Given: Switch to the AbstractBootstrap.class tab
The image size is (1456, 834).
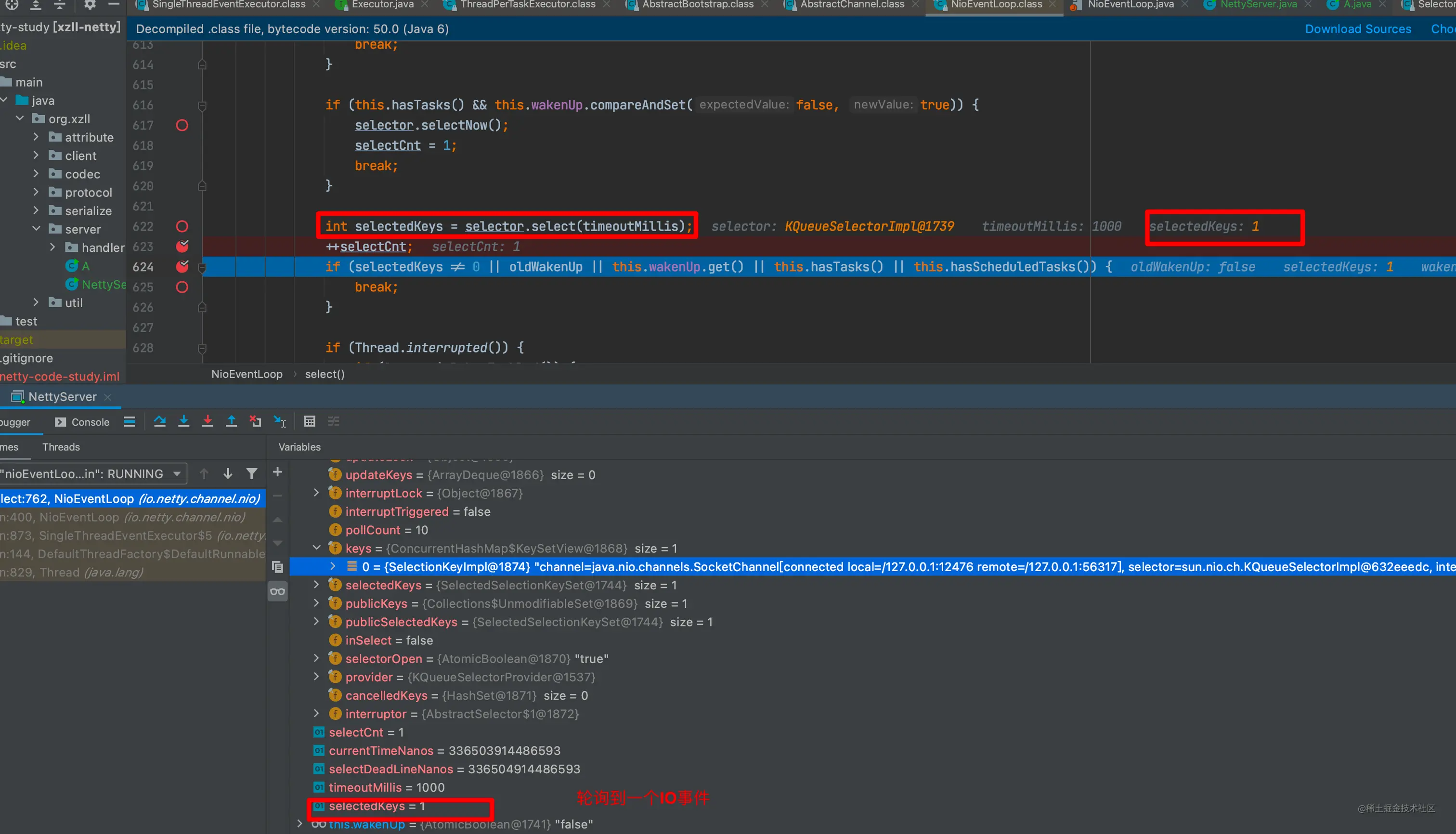Looking at the screenshot, I should pos(698,5).
